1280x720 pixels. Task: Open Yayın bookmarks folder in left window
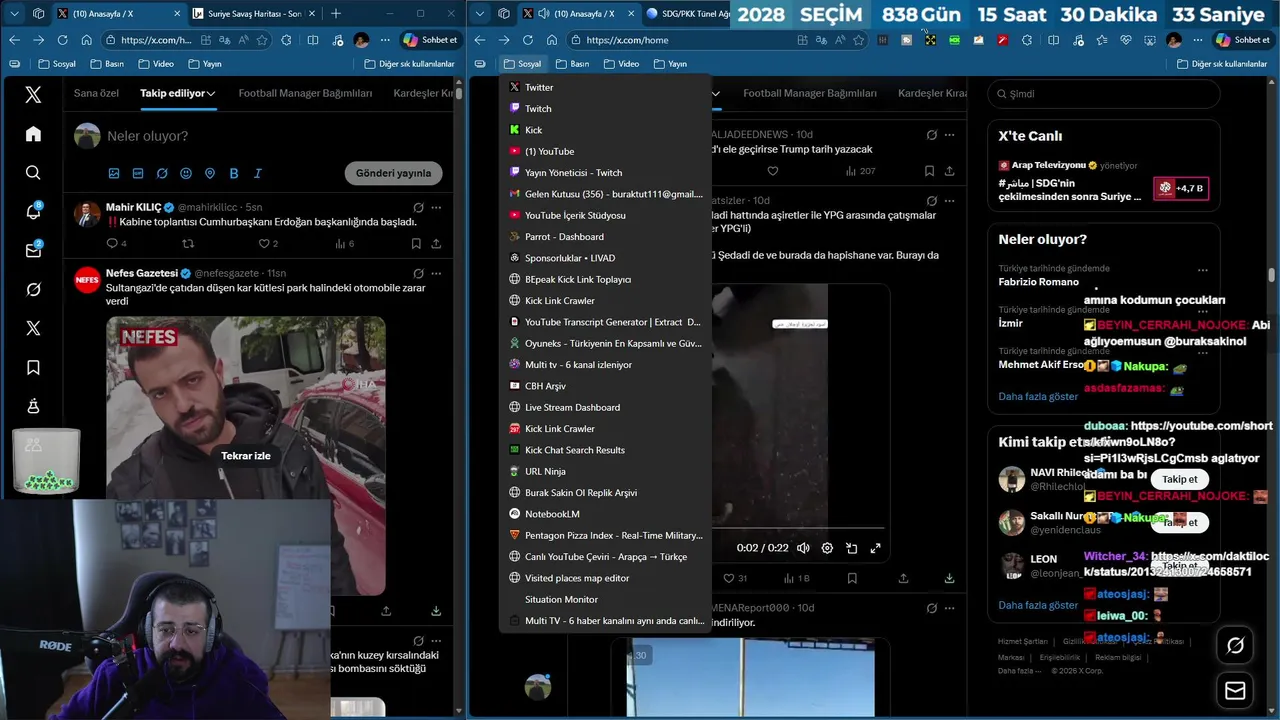coord(204,64)
